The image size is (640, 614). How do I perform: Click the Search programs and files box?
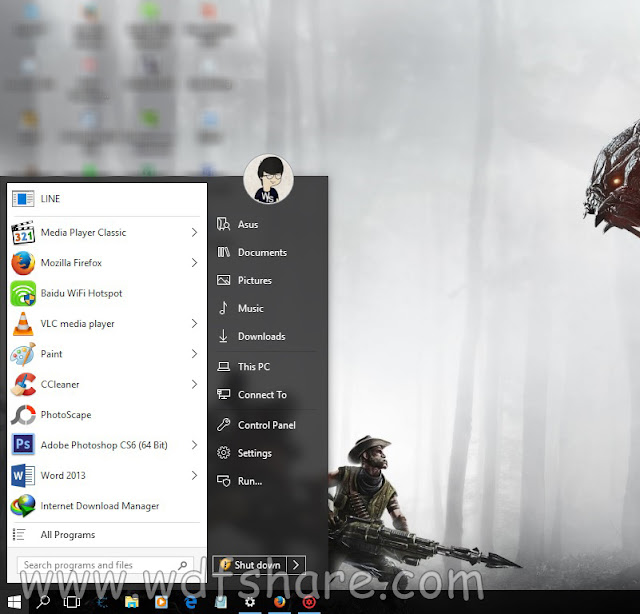(x=105, y=565)
